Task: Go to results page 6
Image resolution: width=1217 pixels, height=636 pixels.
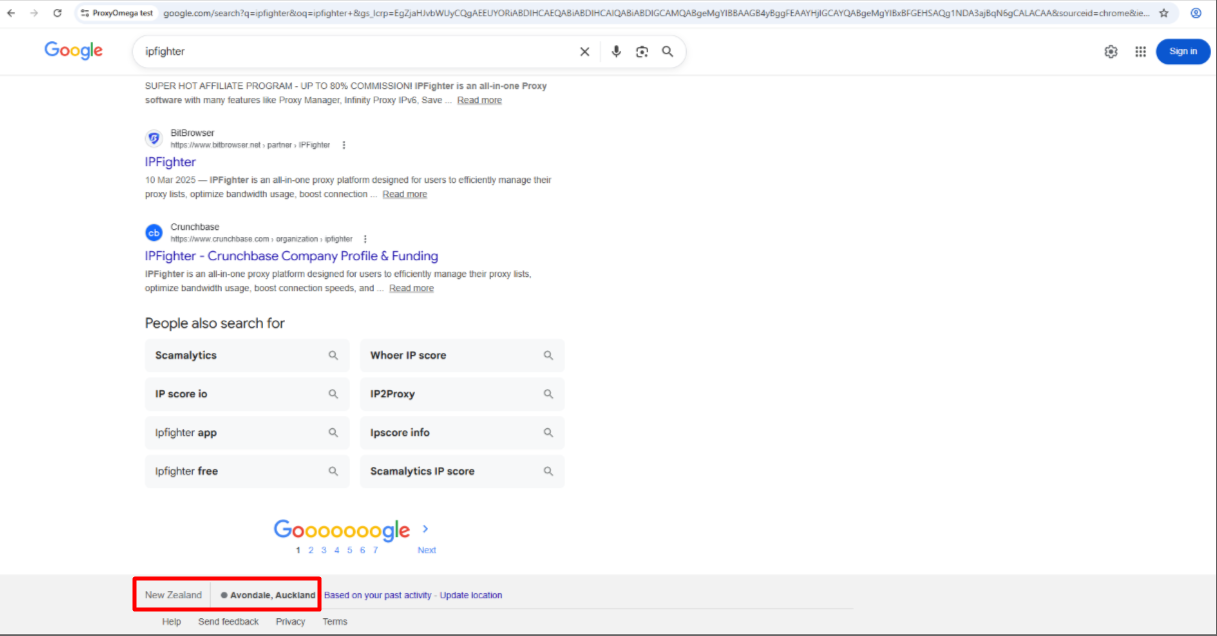Action: [x=362, y=550]
